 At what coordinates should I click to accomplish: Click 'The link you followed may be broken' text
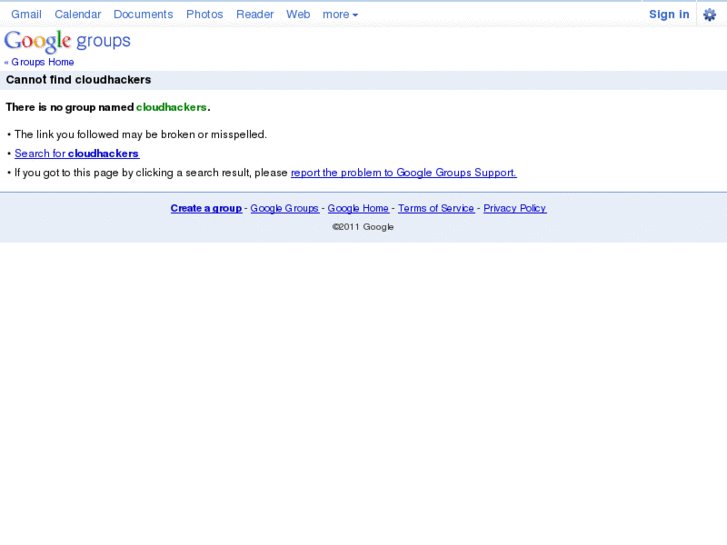140,135
